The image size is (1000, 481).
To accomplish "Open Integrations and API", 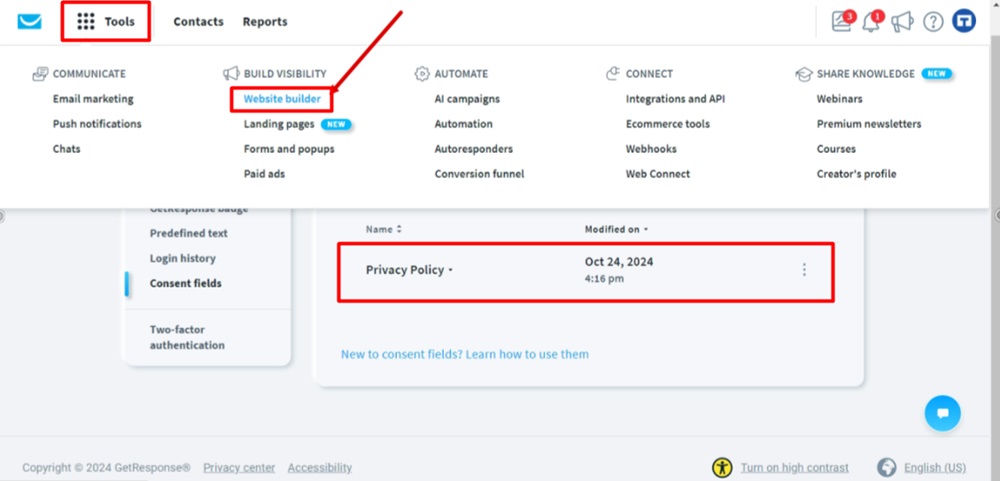I will (x=675, y=99).
